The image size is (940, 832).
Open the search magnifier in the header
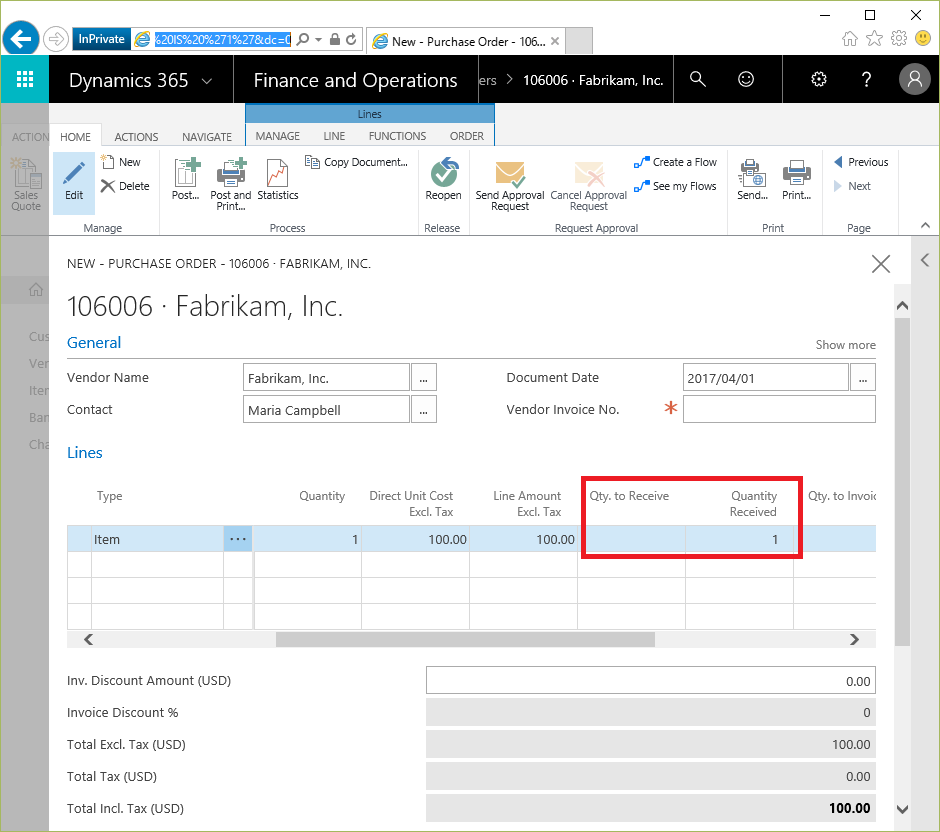click(697, 79)
